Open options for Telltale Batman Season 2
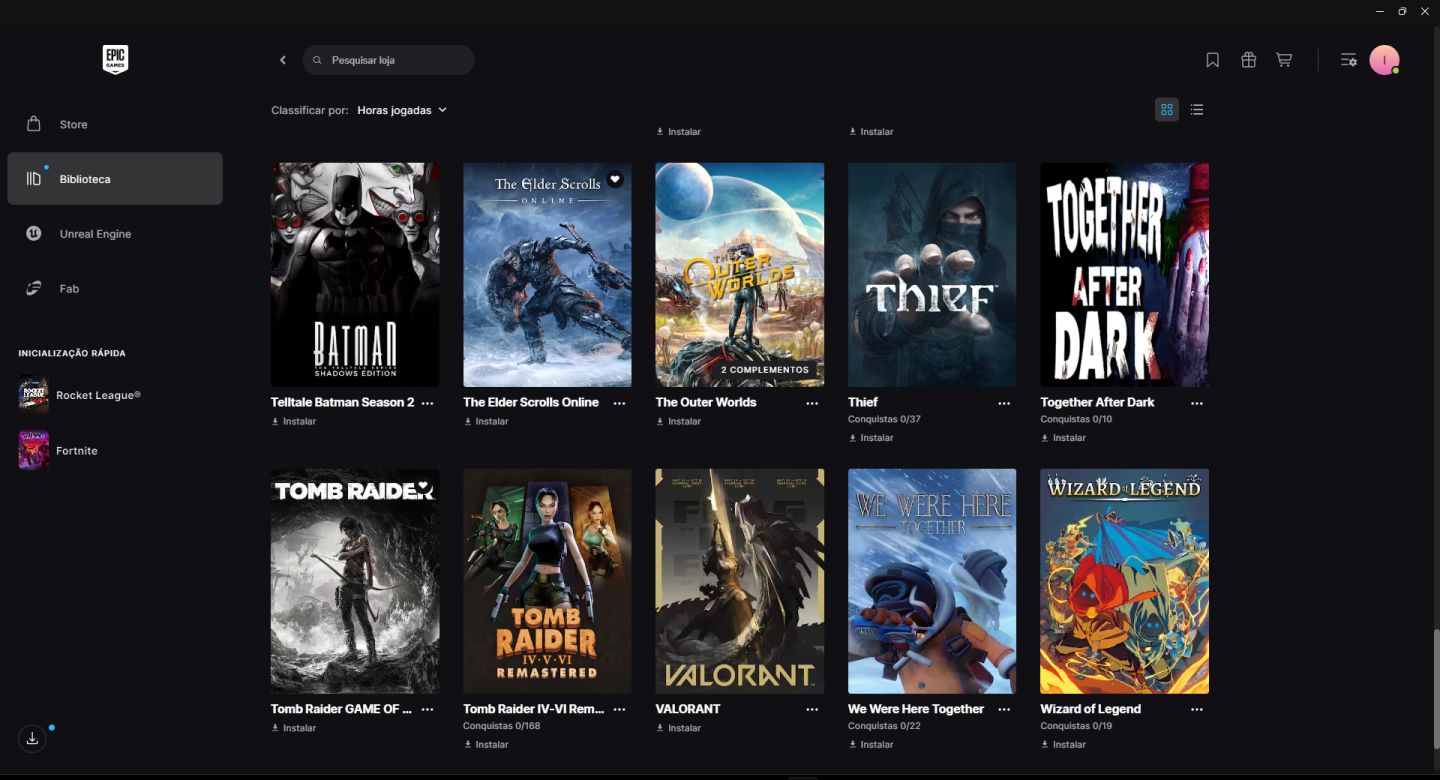 427,403
